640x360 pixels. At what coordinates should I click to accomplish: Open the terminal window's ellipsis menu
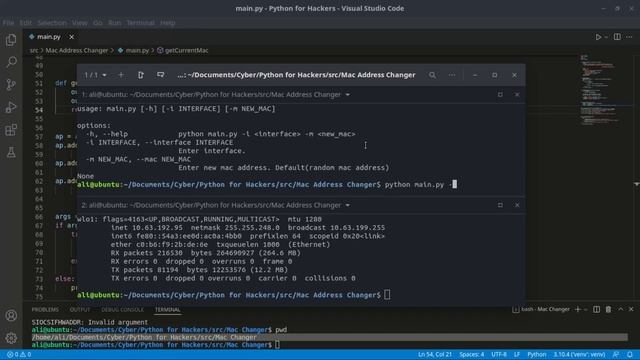click(x=452, y=75)
